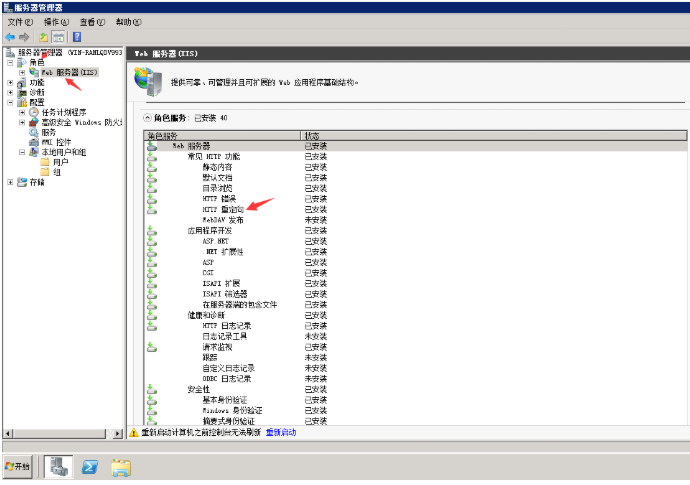Open the 帮助(H) menu

[128, 22]
